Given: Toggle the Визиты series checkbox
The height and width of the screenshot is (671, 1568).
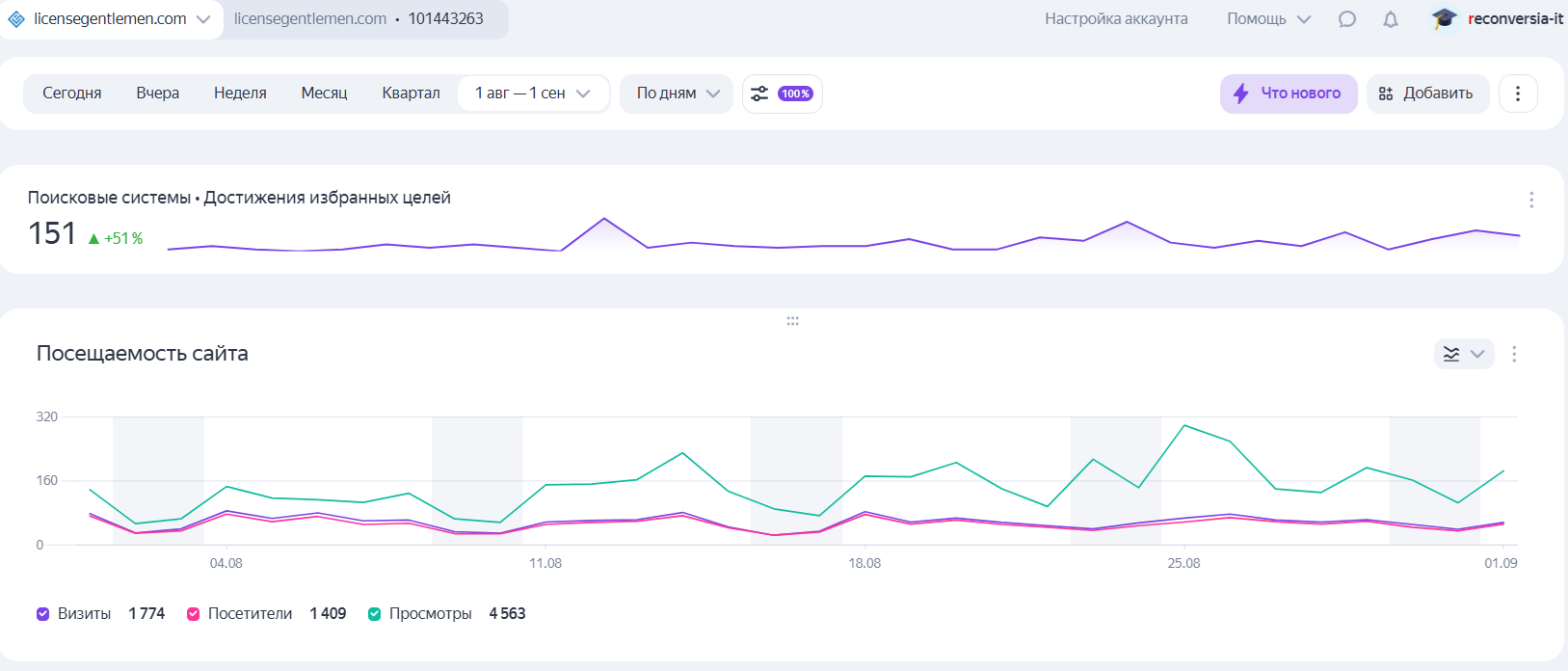Looking at the screenshot, I should coord(43,614).
